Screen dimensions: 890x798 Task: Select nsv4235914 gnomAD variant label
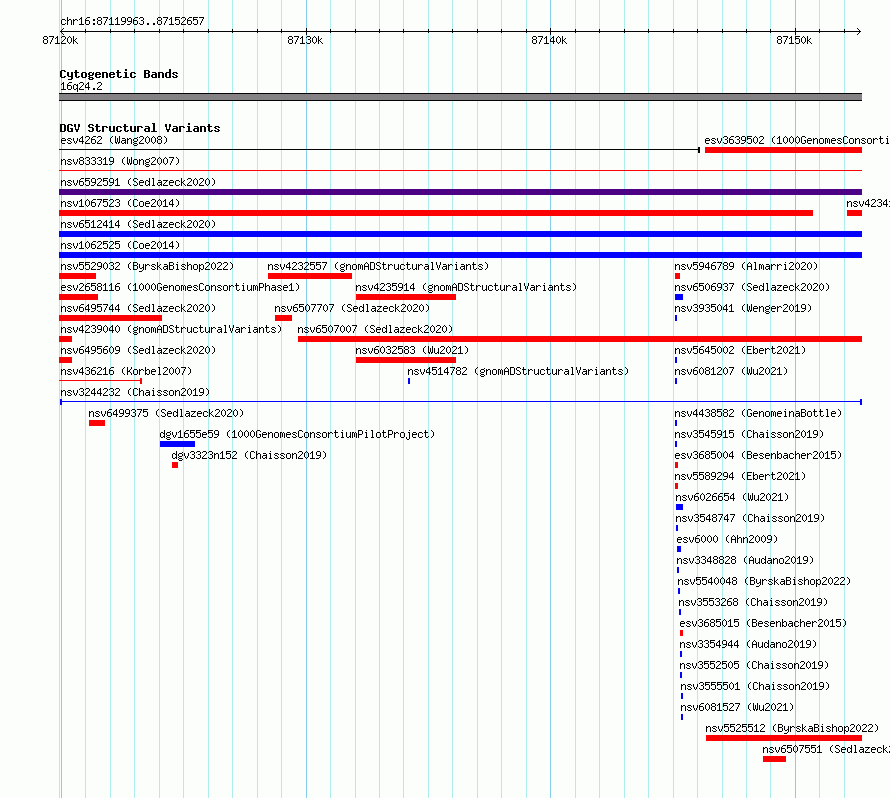(466, 287)
